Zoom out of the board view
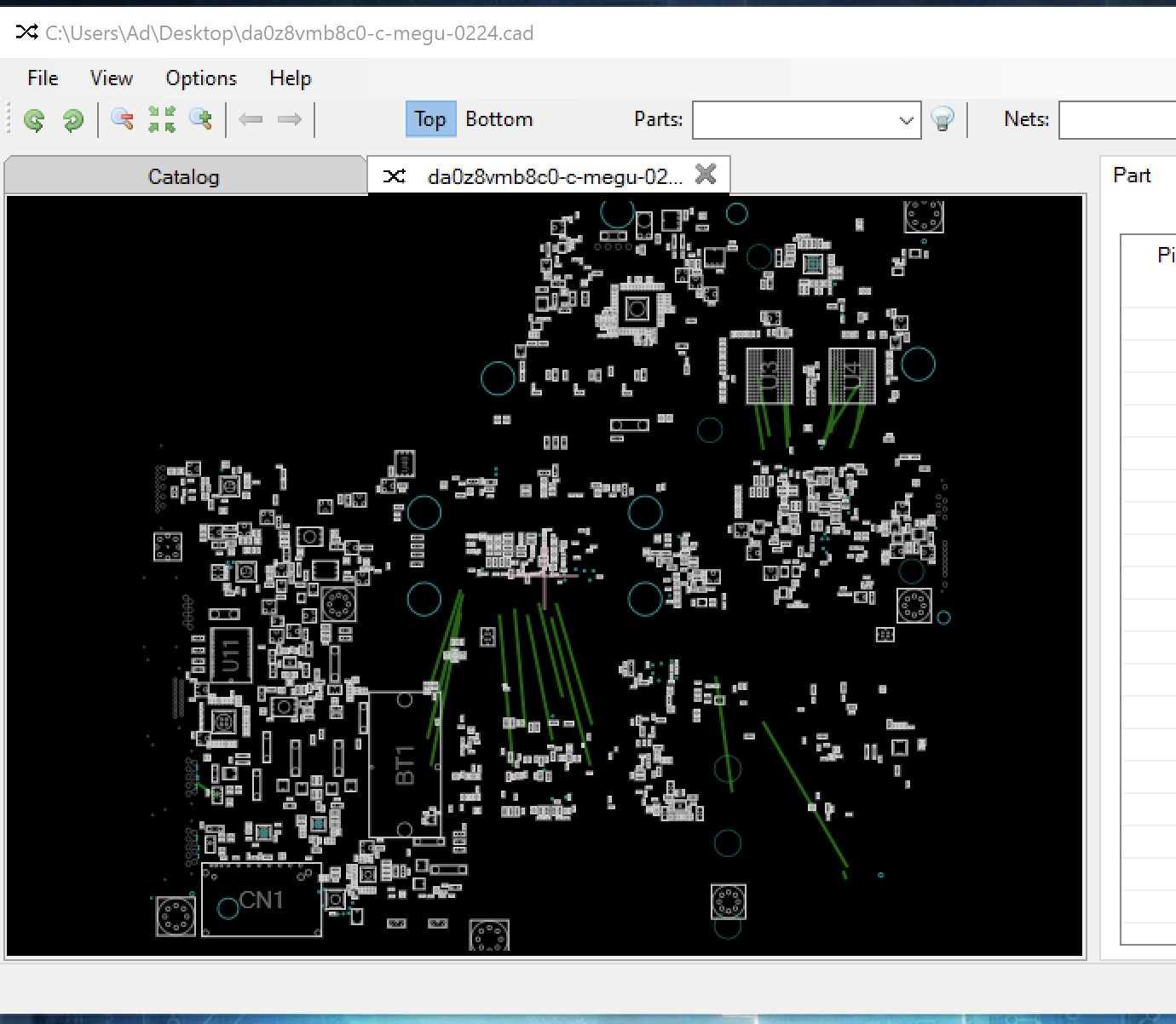1176x1024 pixels. click(120, 119)
